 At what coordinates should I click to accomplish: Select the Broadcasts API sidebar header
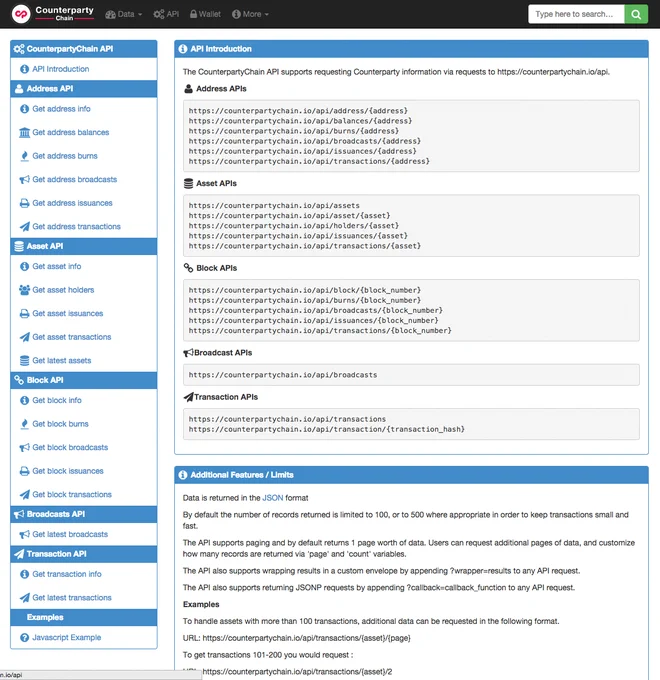[x=84, y=514]
